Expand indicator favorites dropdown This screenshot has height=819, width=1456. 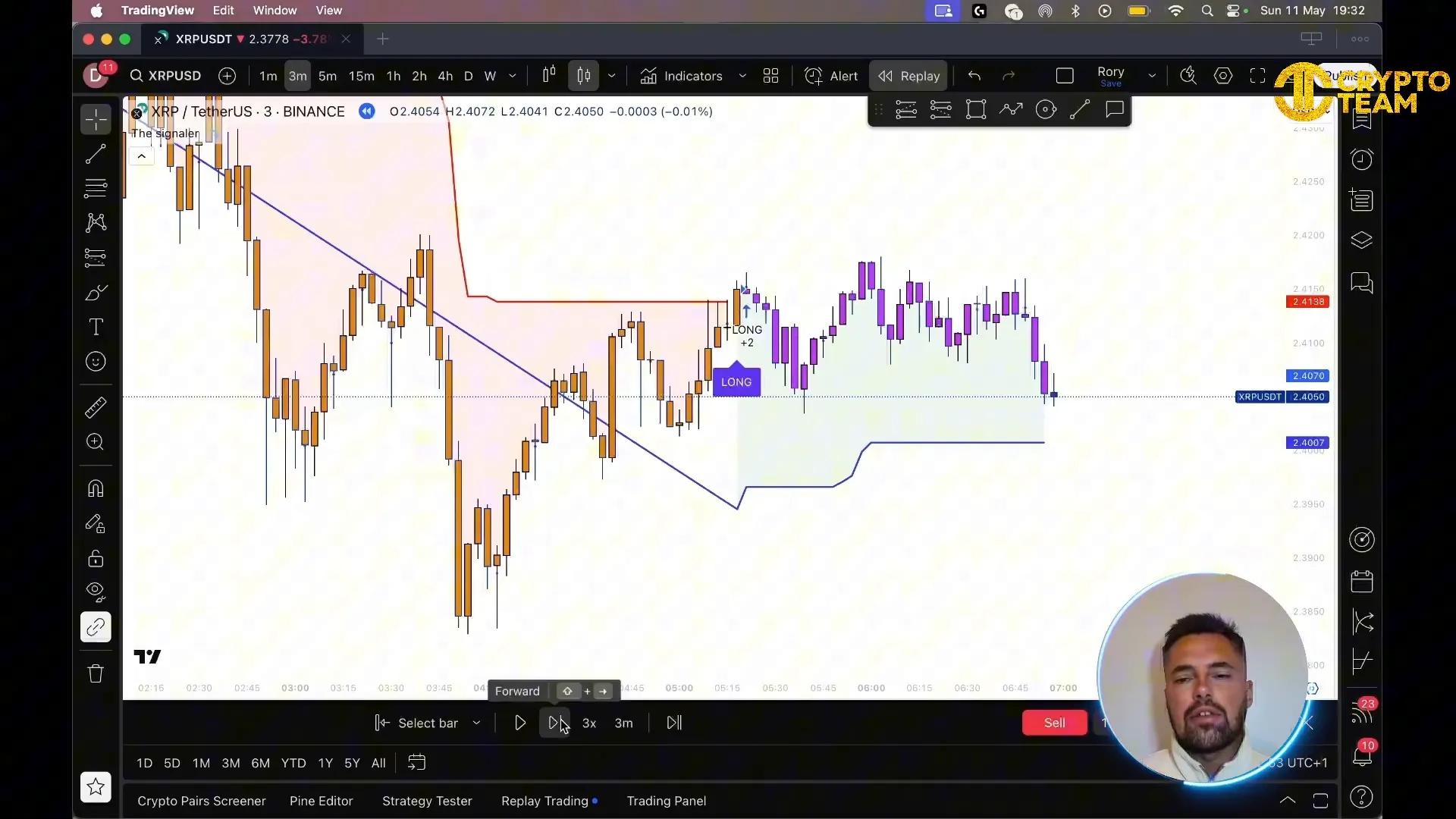click(x=742, y=76)
